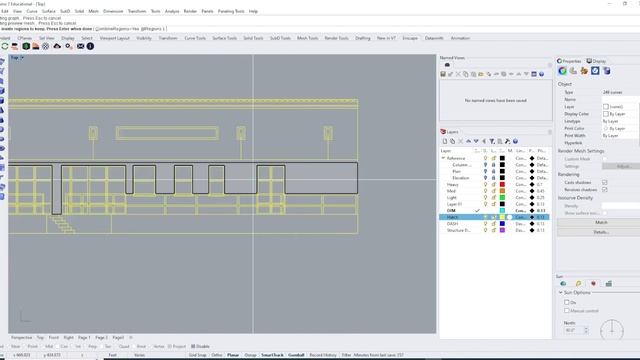This screenshot has height=360, width=640.
Task: Open the Layer dropdown in Object properties
Action: pos(620,107)
